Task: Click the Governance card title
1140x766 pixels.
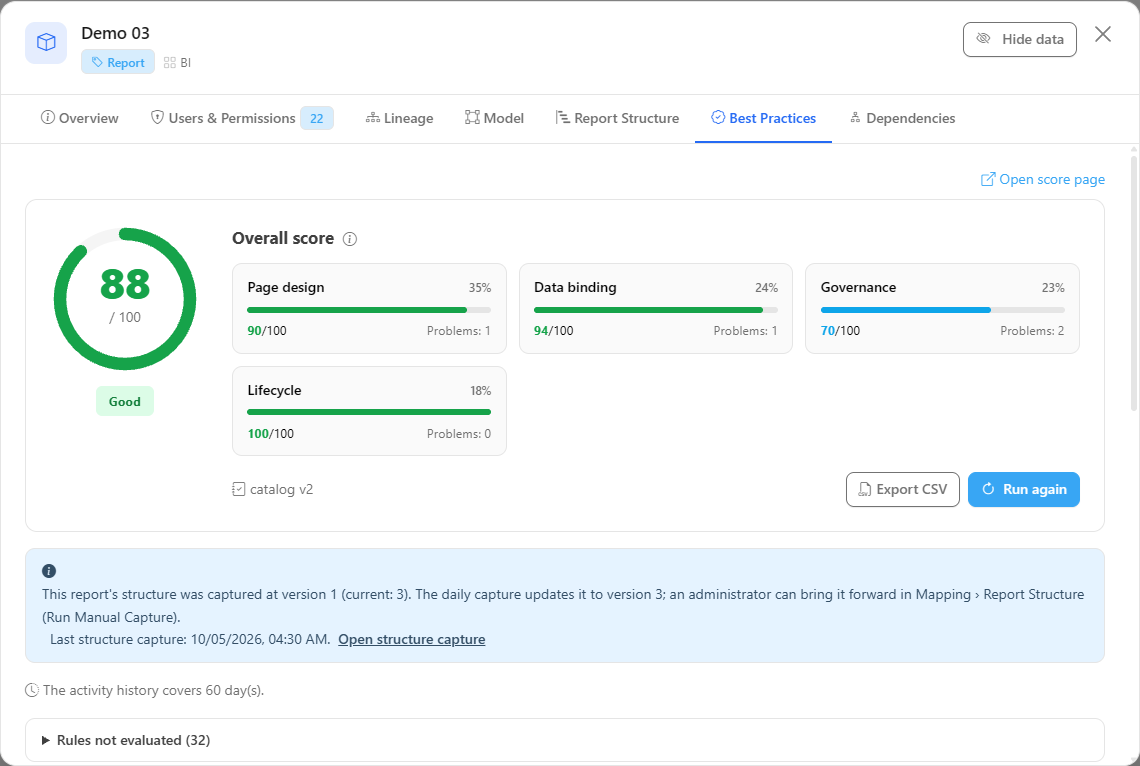Action: (859, 287)
